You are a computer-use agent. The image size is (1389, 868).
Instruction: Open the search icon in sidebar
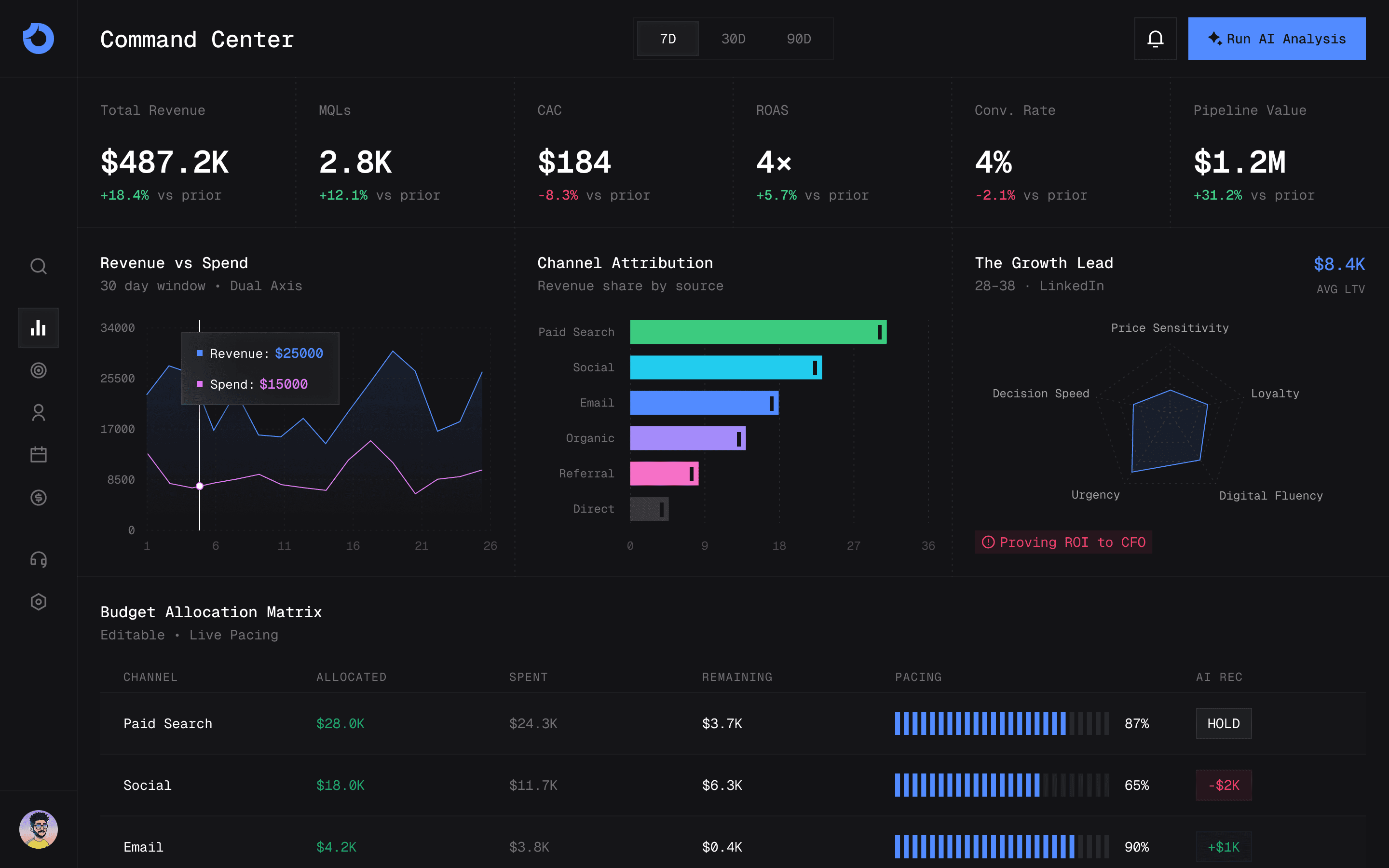coord(39,266)
